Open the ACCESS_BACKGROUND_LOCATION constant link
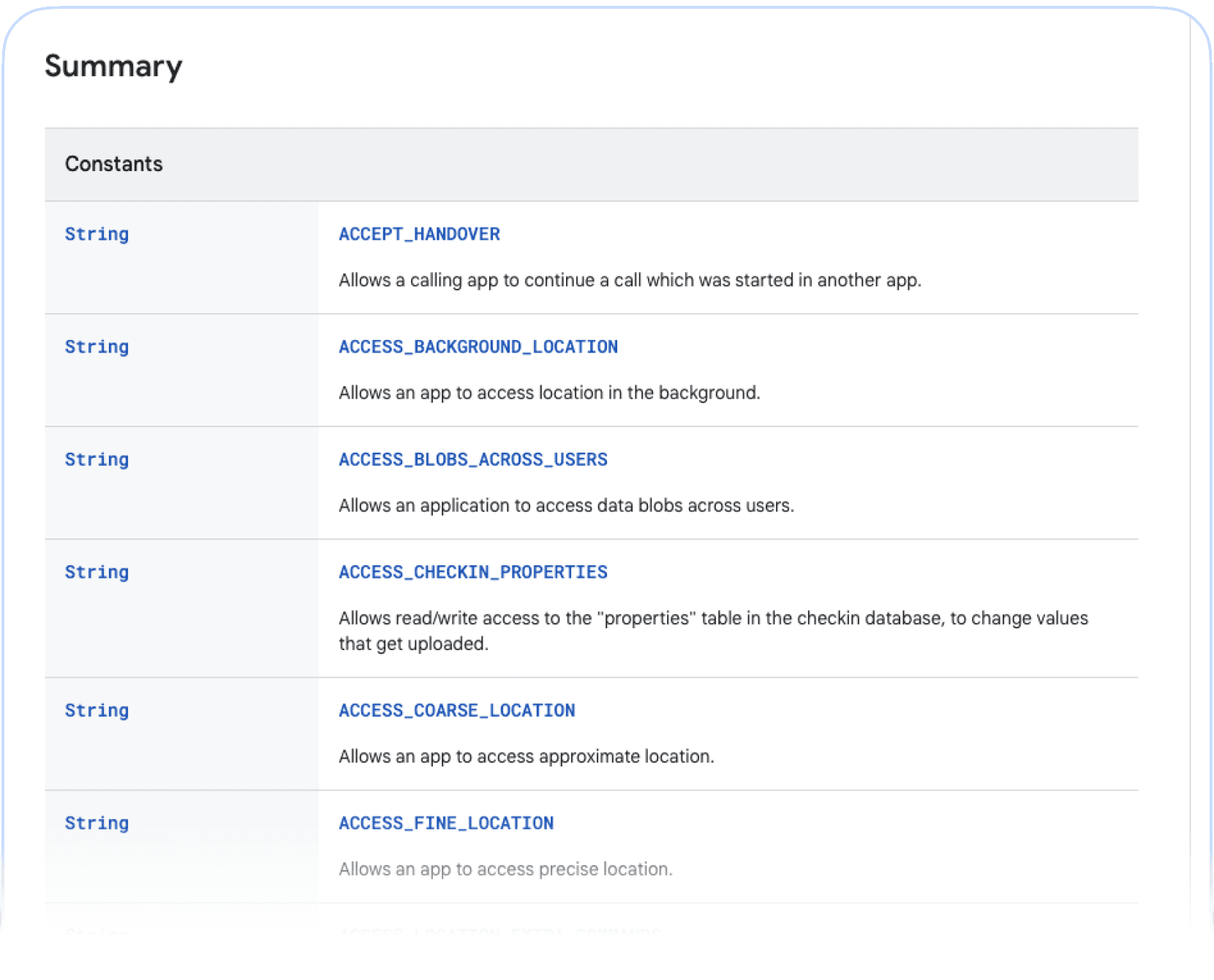The width and height of the screenshot is (1214, 980). coord(478,347)
